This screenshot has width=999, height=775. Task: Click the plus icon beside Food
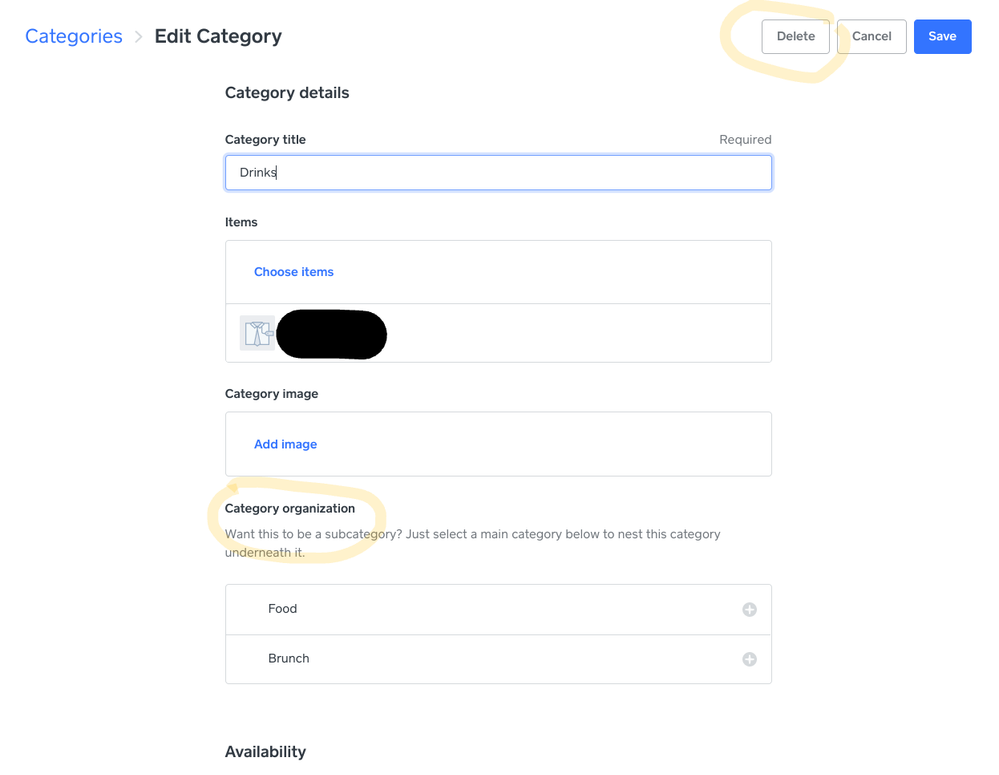pyautogui.click(x=749, y=610)
